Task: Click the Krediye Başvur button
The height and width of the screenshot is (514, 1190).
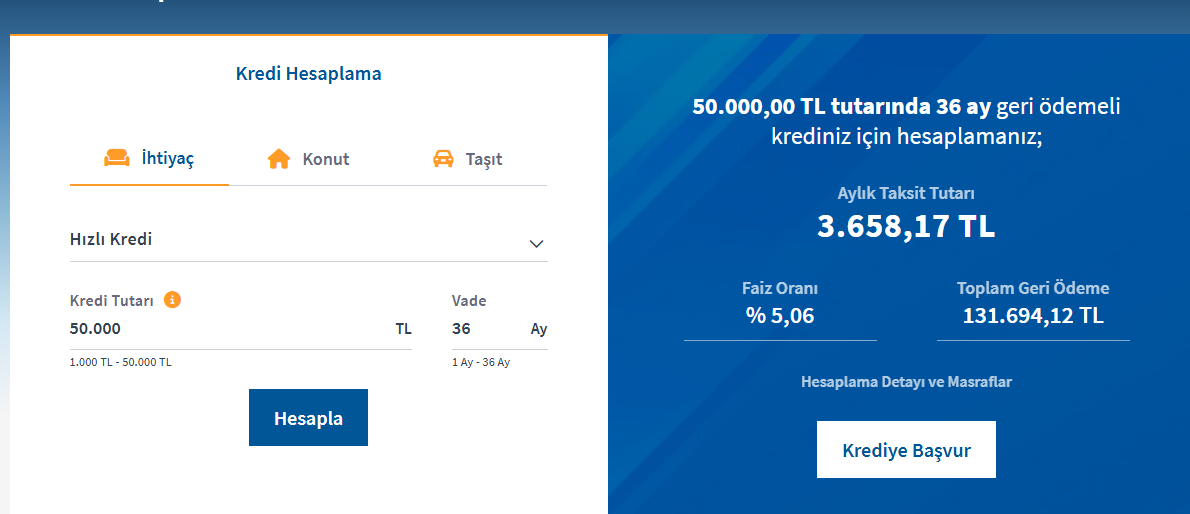Action: (x=906, y=450)
